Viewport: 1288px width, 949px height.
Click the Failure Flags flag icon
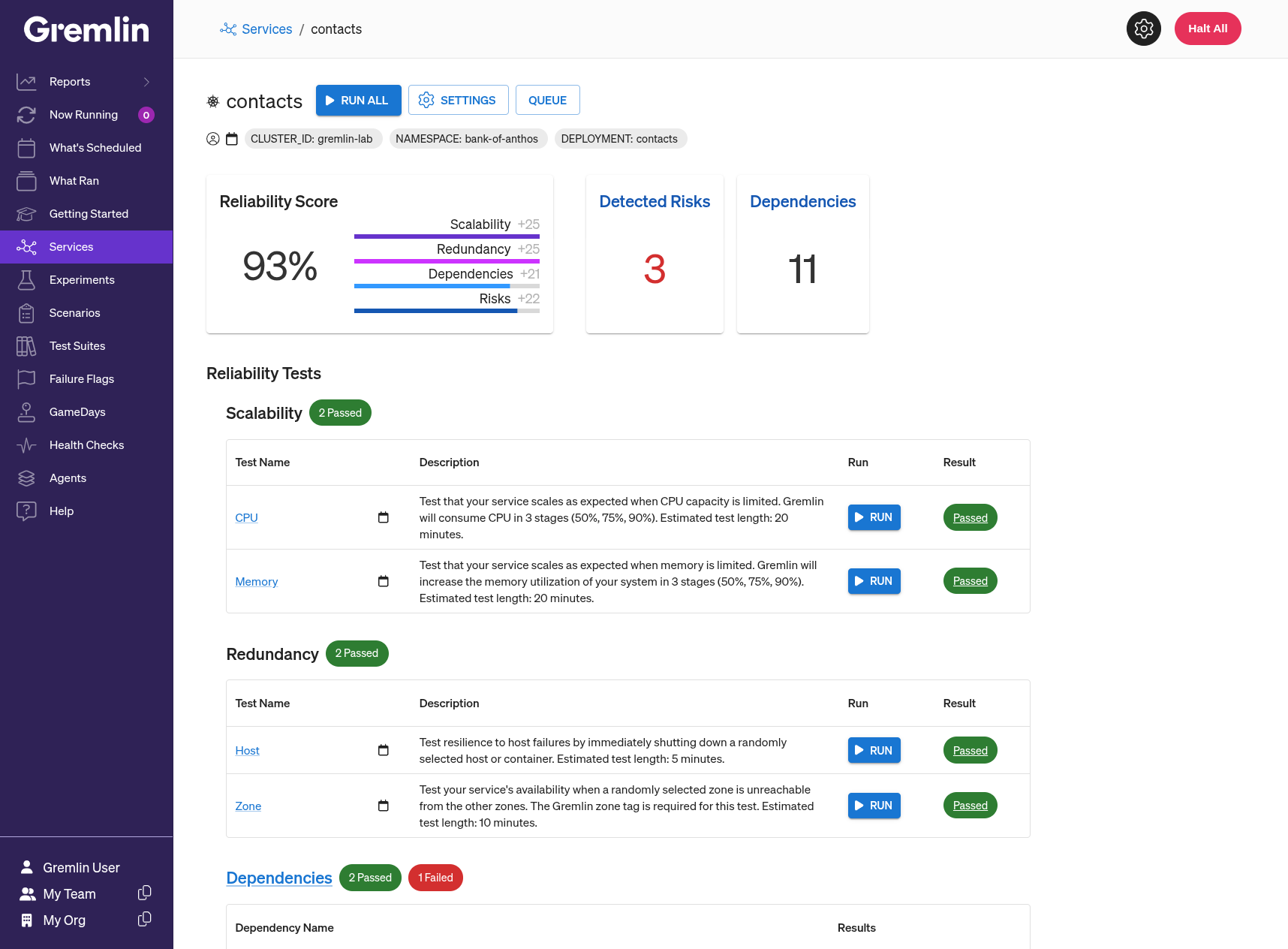point(26,379)
